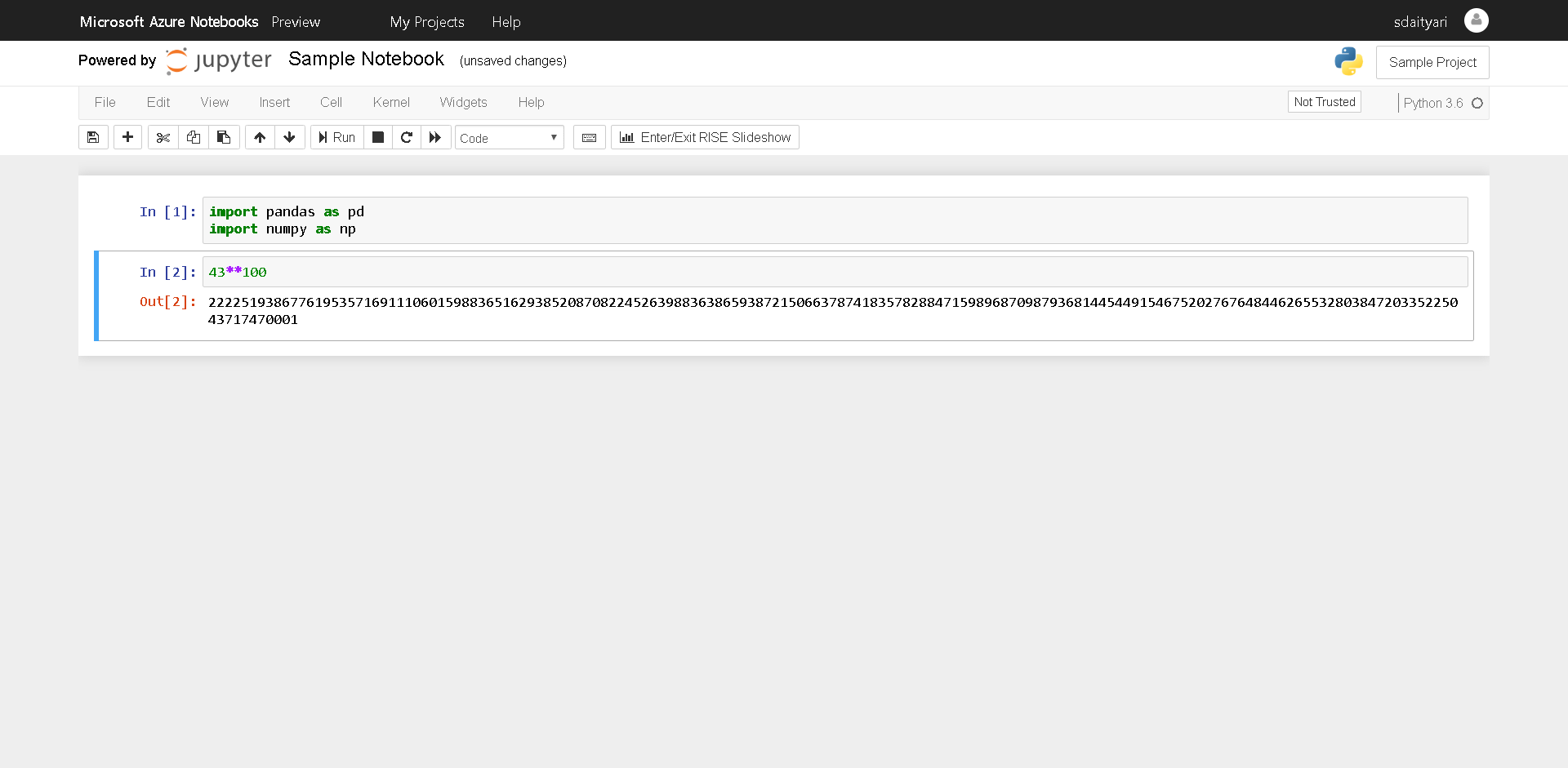Paste cells below with the clipboard icon
Image resolution: width=1568 pixels, height=768 pixels.
[224, 137]
